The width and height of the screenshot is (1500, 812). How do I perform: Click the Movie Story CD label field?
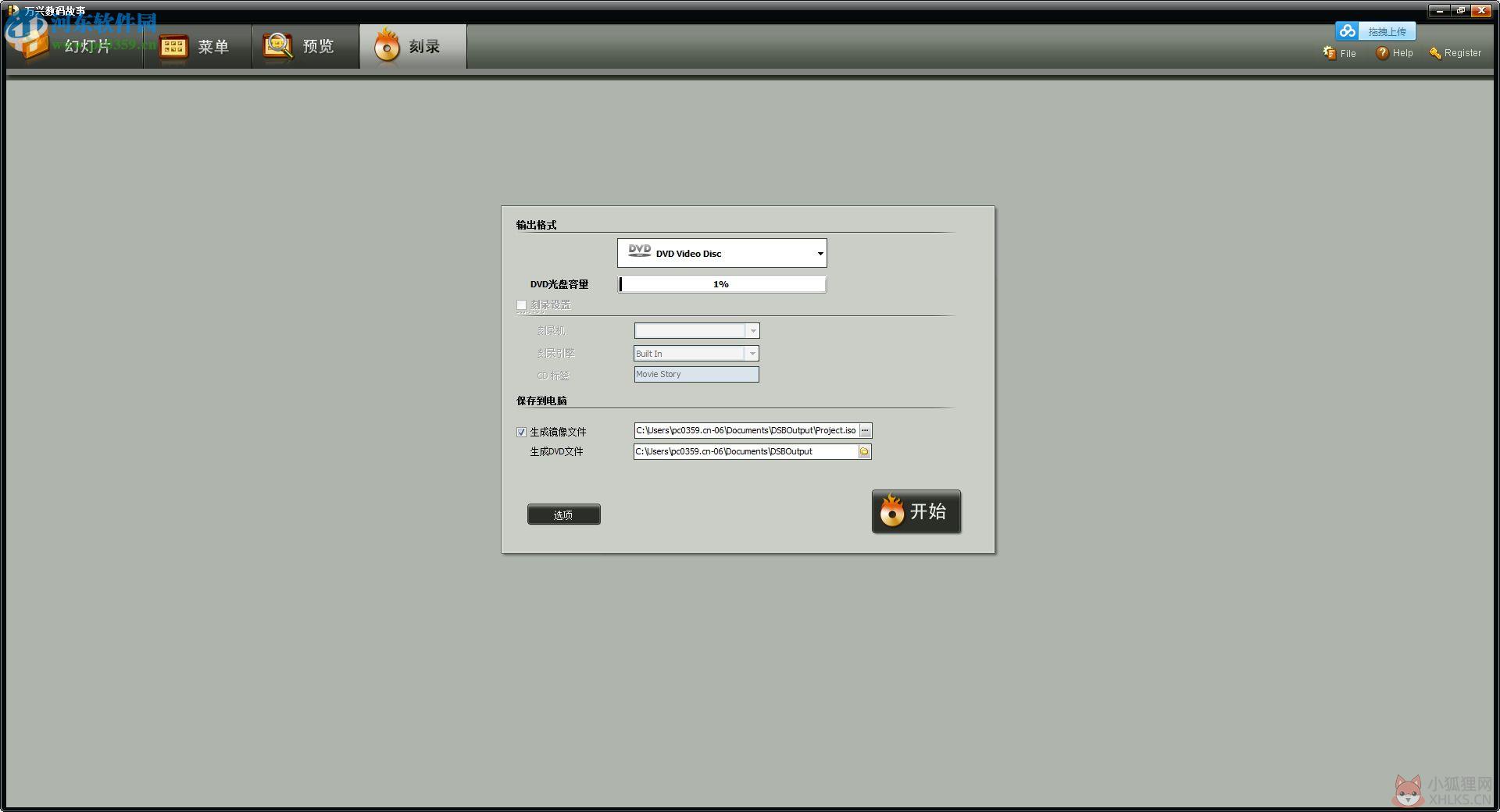point(696,374)
